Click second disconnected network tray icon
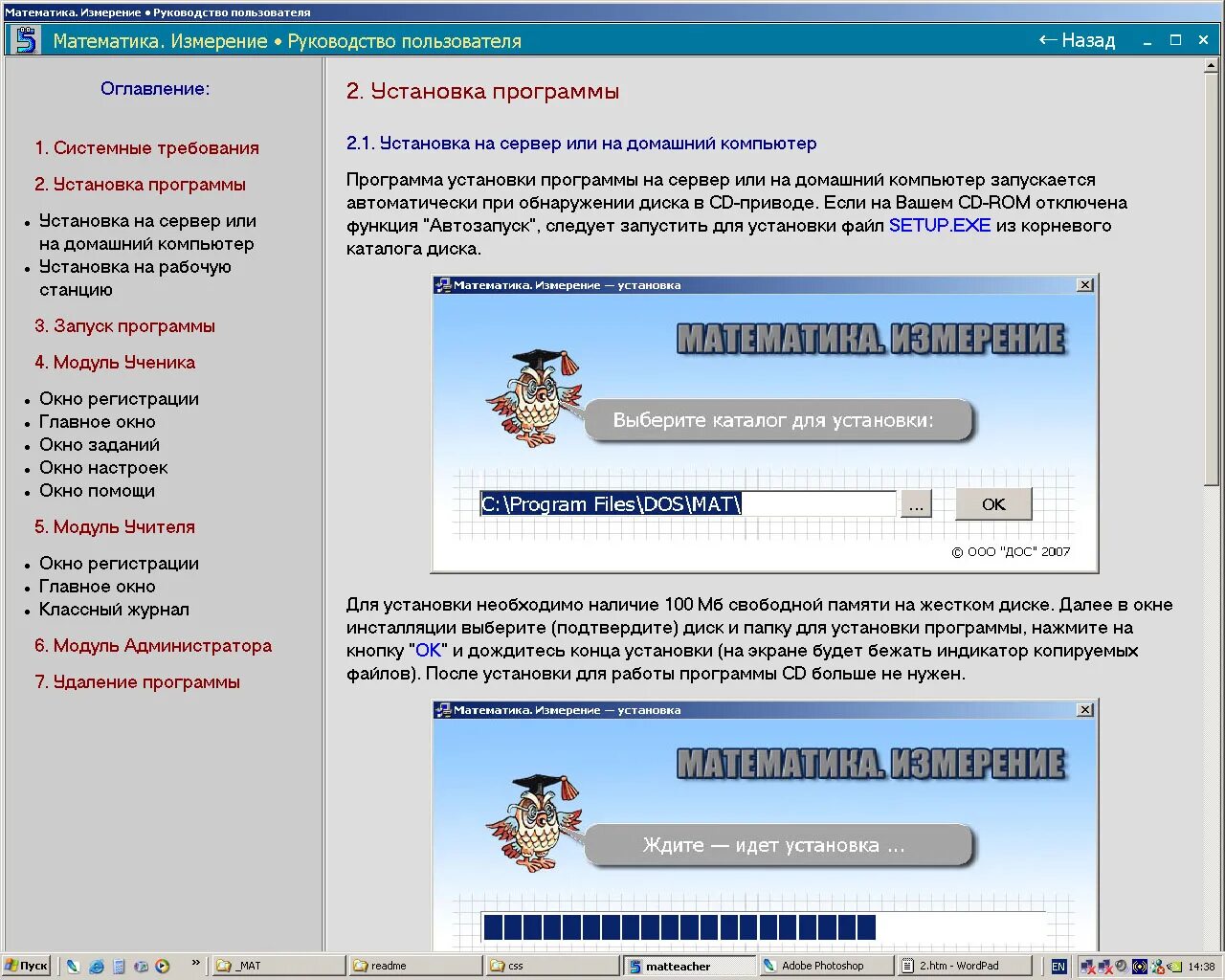 (1105, 967)
